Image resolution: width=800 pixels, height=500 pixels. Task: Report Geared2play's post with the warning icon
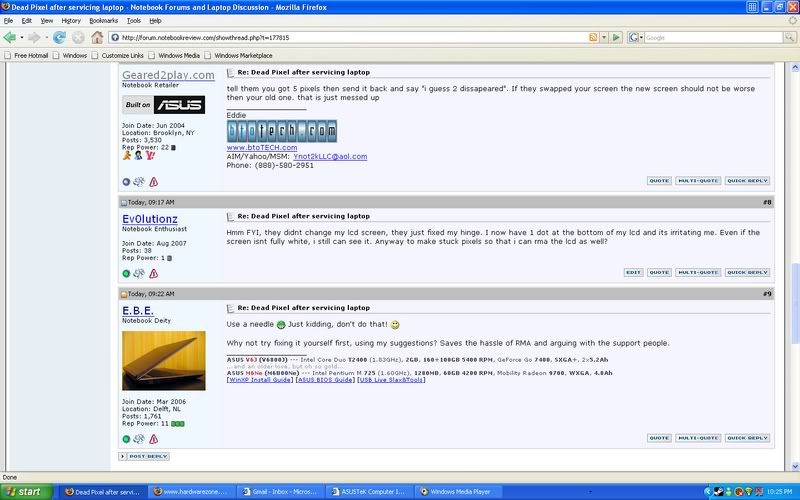pyautogui.click(x=154, y=182)
